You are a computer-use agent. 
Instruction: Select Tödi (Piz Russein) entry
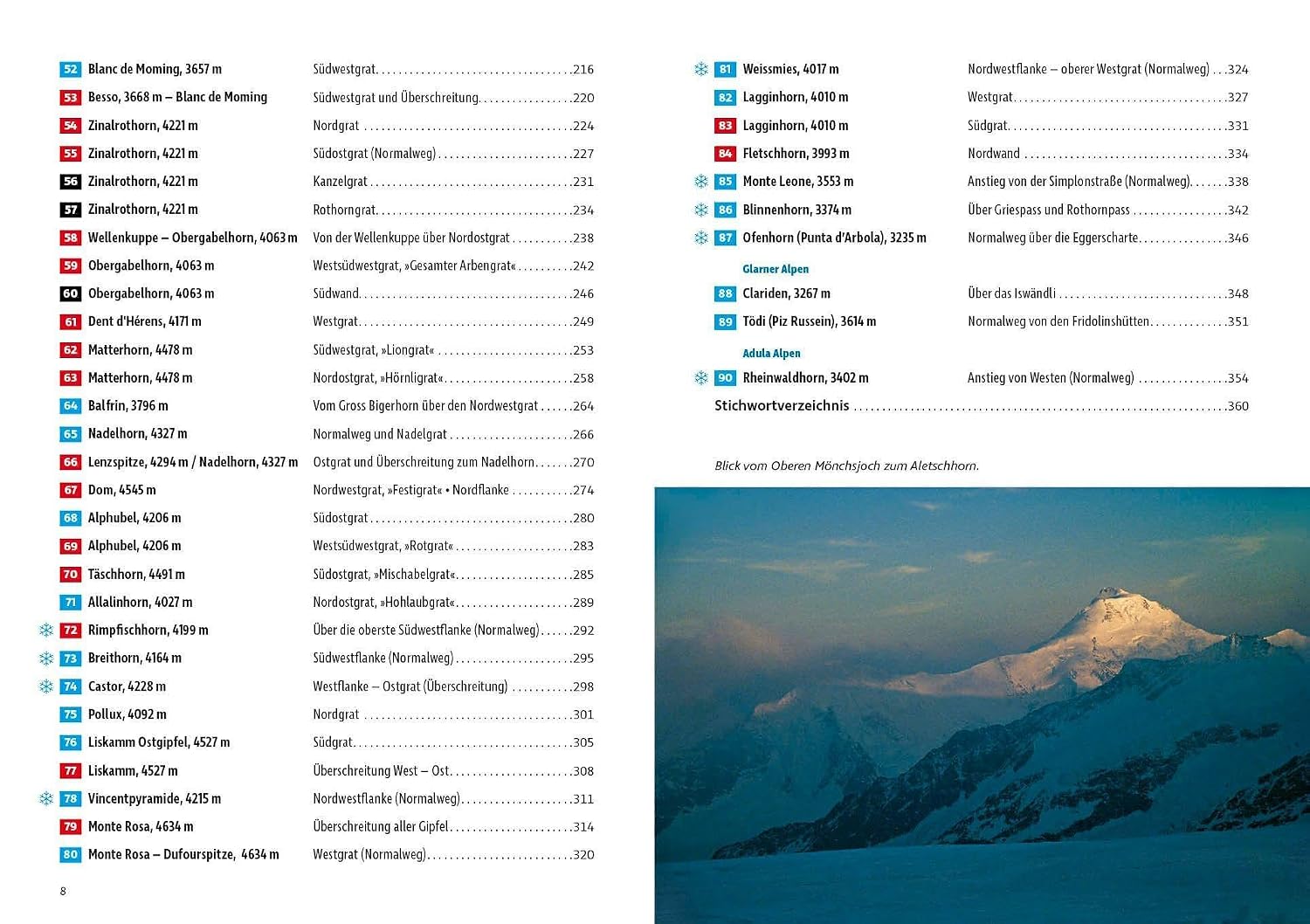click(809, 321)
